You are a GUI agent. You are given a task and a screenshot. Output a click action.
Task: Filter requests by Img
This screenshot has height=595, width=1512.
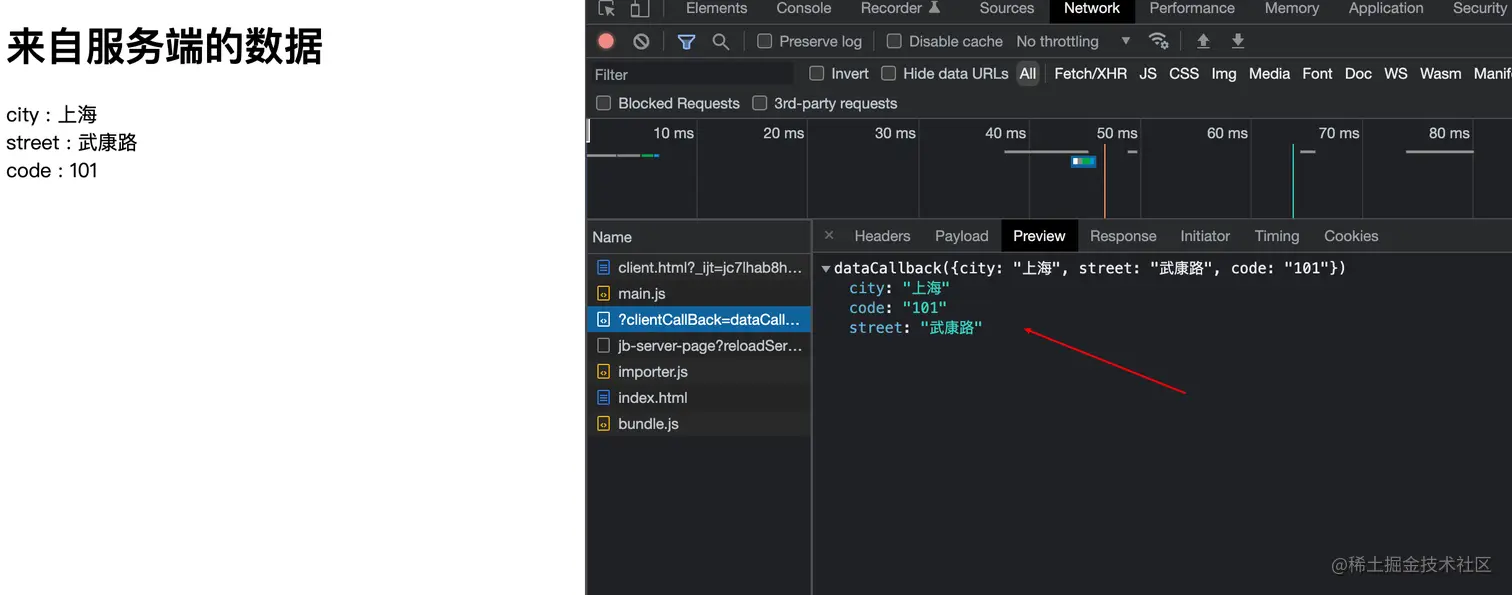tap(1224, 73)
